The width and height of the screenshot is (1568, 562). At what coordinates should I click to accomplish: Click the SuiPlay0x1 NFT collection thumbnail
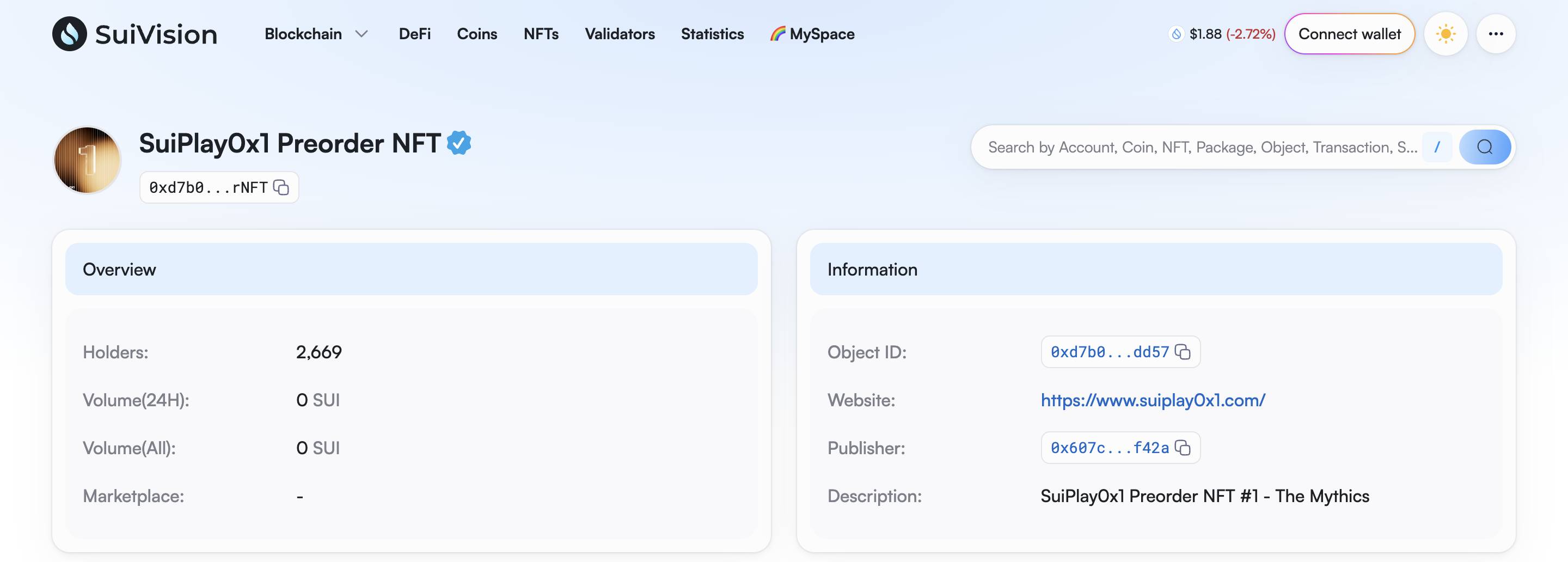point(87,160)
